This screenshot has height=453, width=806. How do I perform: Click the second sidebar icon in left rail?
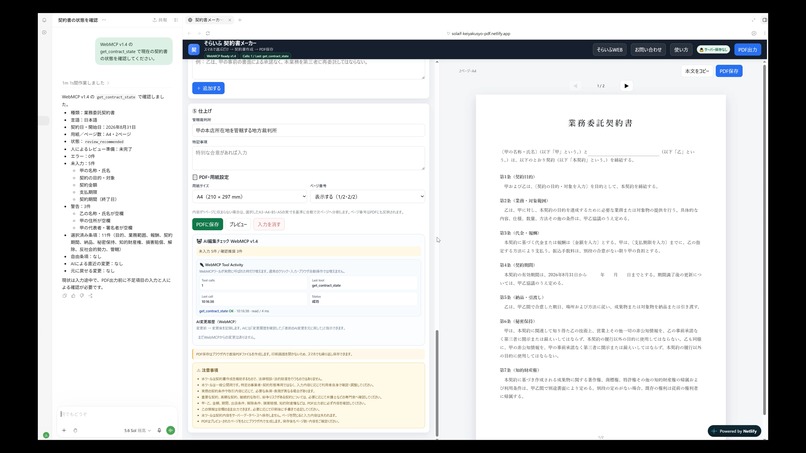(44, 32)
